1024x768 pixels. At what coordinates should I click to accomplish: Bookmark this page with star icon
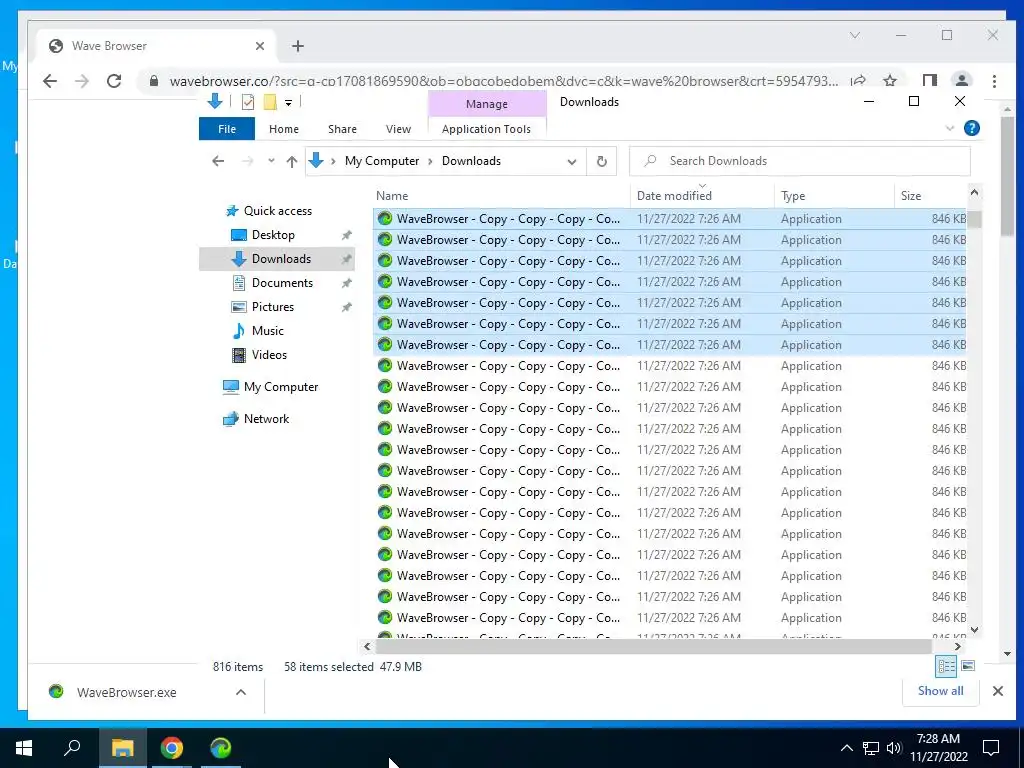(x=889, y=81)
